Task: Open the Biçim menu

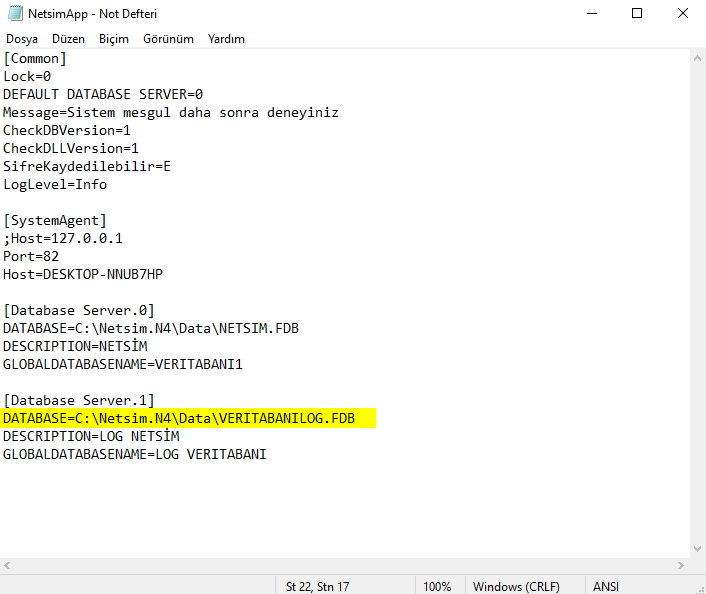Action: point(114,39)
